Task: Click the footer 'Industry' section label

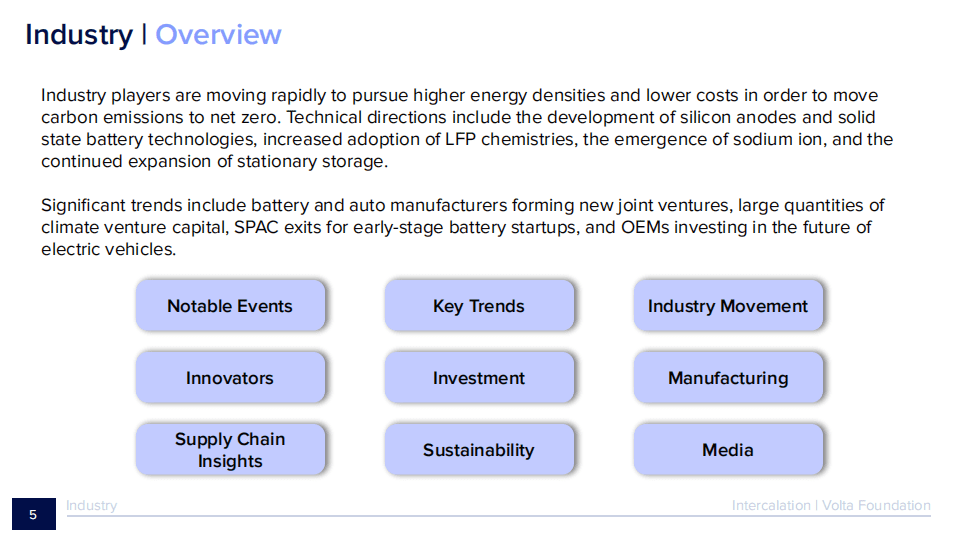Action: [x=91, y=506]
